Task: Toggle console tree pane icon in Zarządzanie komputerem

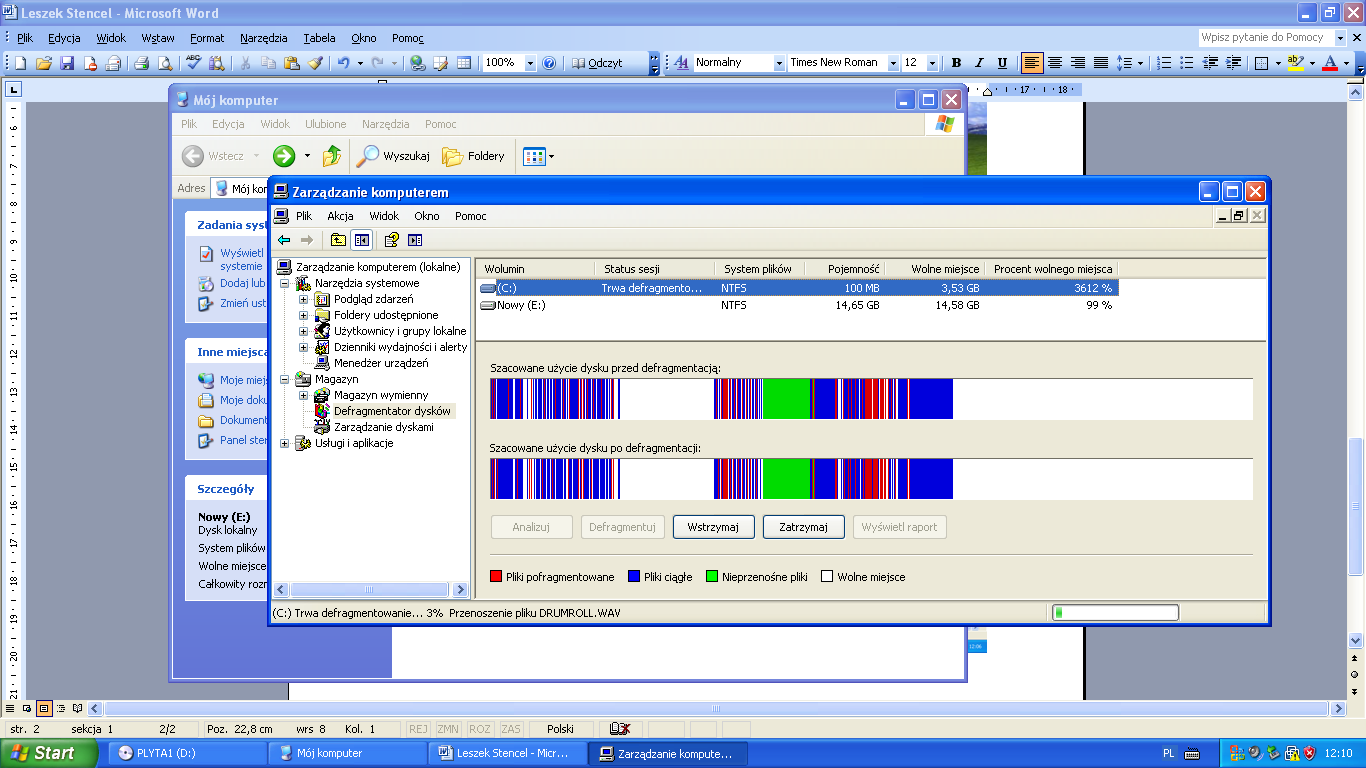Action: pyautogui.click(x=361, y=240)
